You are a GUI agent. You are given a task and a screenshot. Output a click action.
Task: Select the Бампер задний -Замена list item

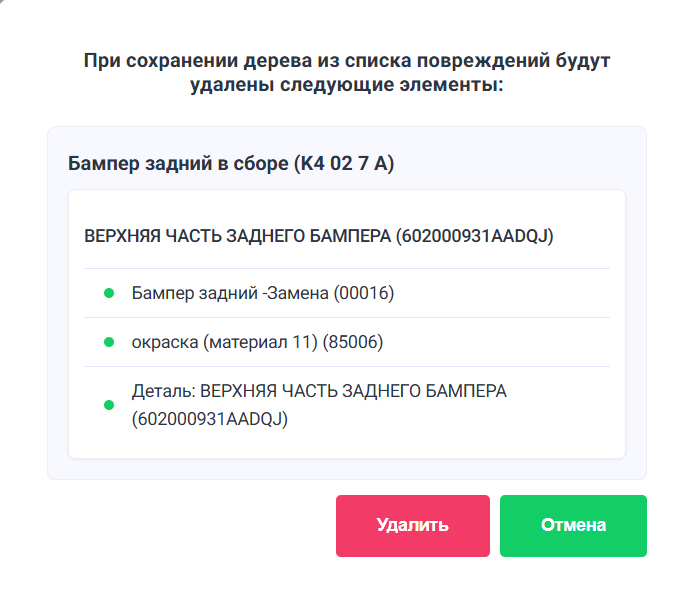pyautogui.click(x=263, y=293)
